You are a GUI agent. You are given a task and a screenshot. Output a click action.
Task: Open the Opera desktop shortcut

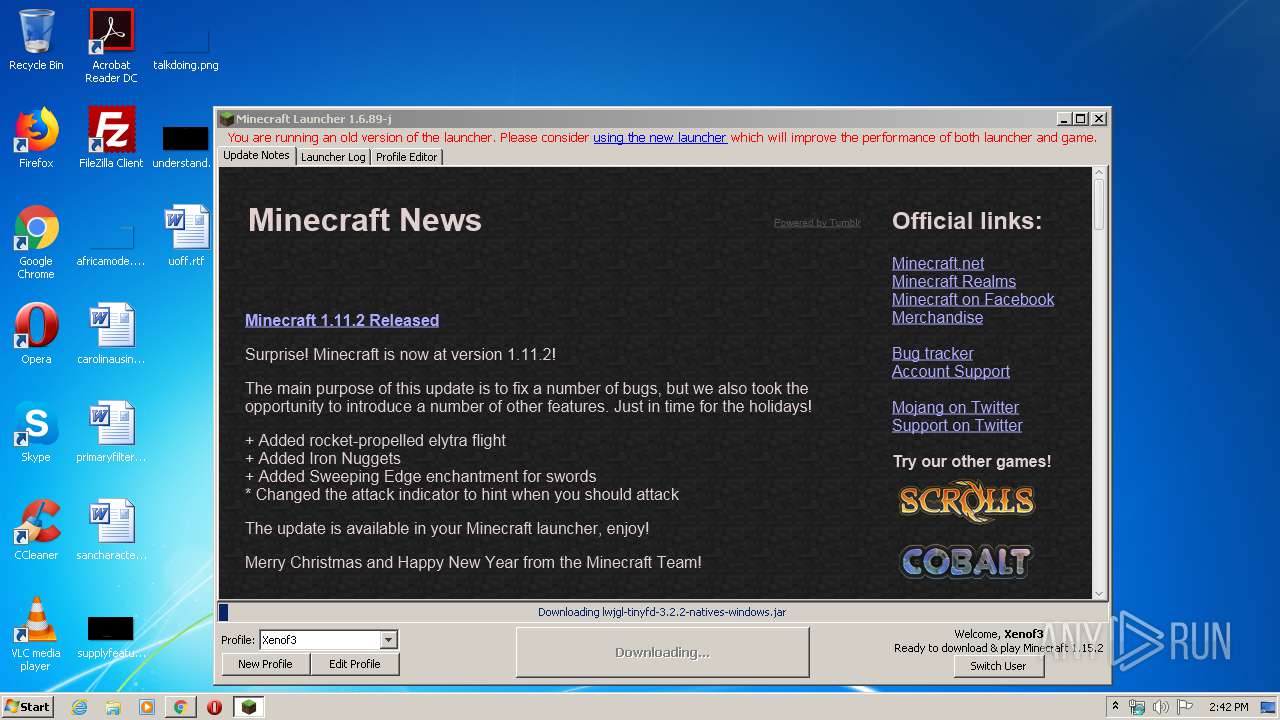tap(36, 334)
